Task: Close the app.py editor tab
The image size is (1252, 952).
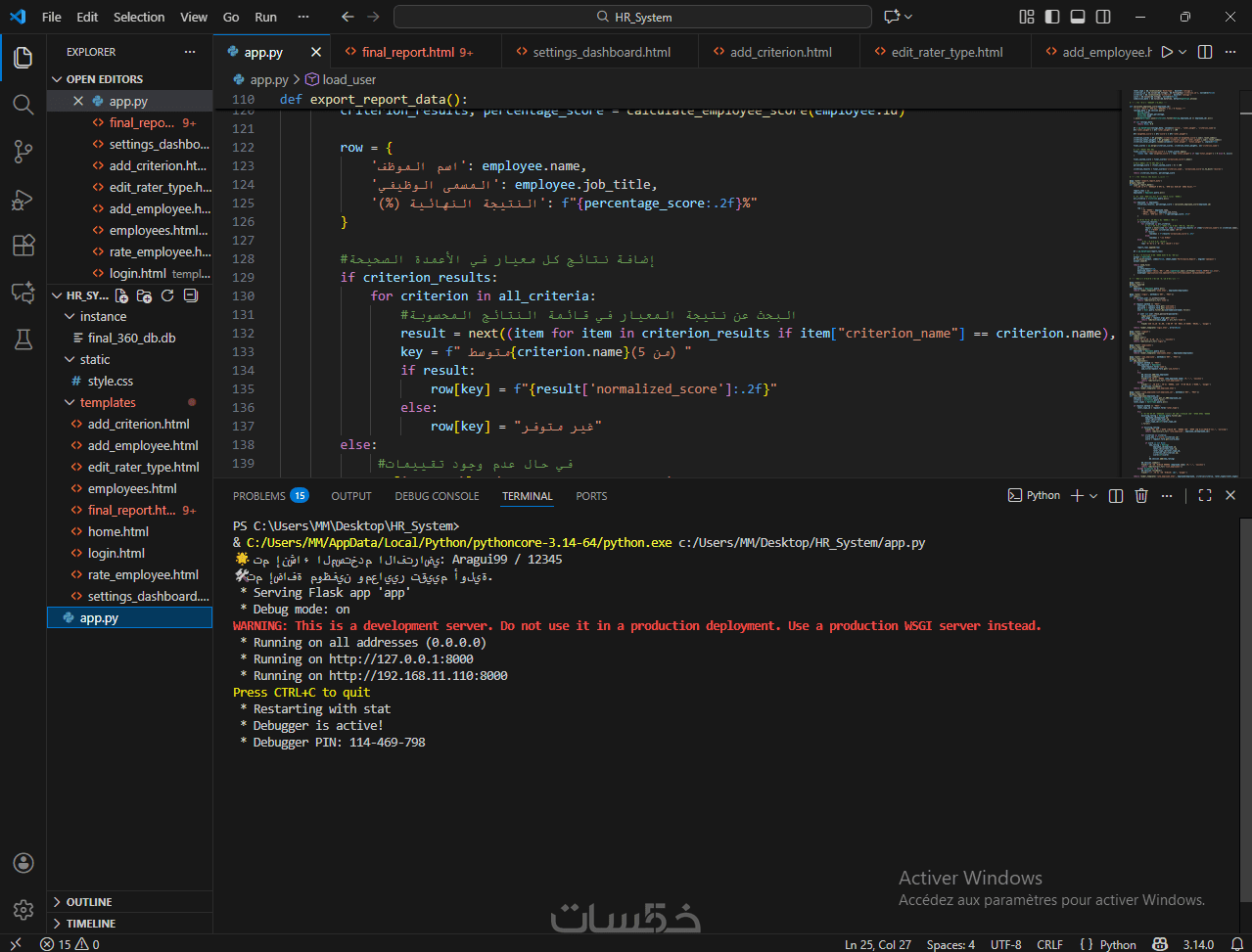Action: pyautogui.click(x=316, y=53)
